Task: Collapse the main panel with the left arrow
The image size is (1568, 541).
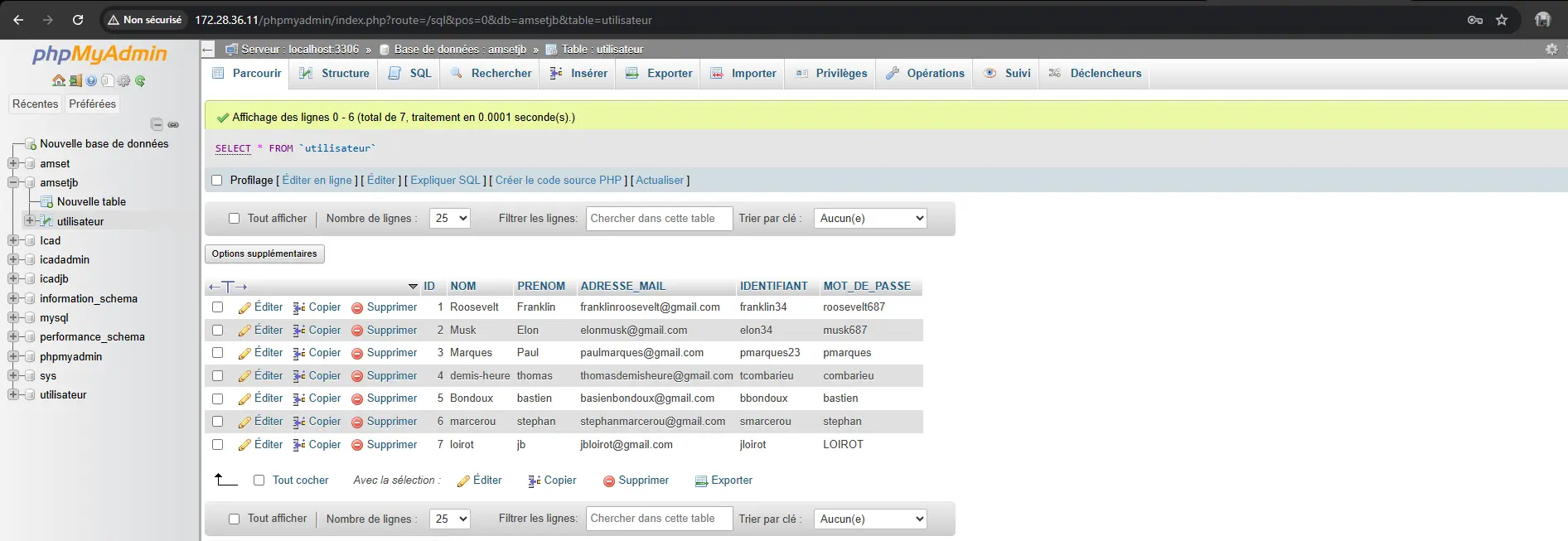Action: (208, 50)
